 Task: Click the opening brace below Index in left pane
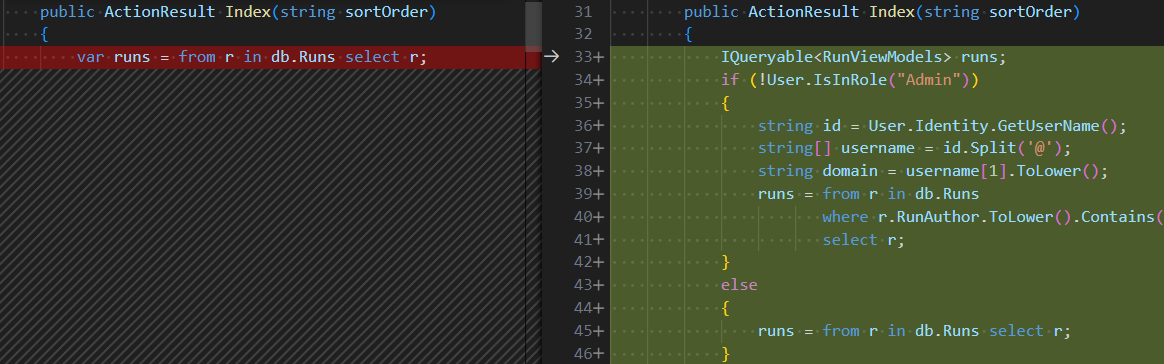click(x=45, y=35)
